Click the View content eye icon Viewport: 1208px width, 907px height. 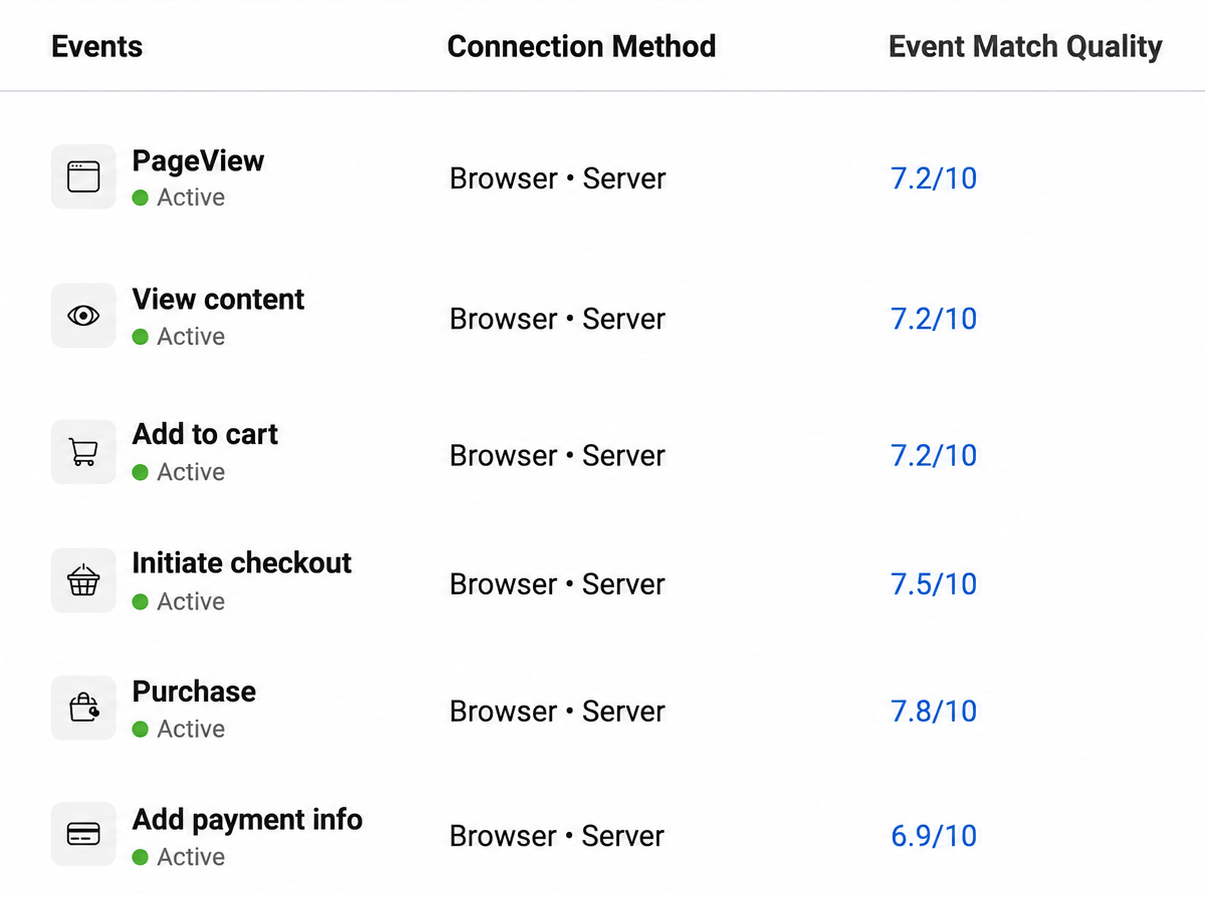tap(84, 316)
